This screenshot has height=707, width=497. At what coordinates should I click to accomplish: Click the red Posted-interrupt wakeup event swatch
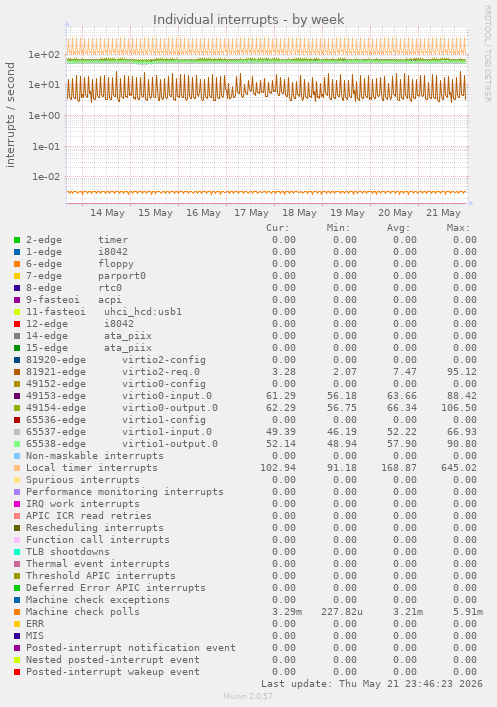(x=17, y=672)
